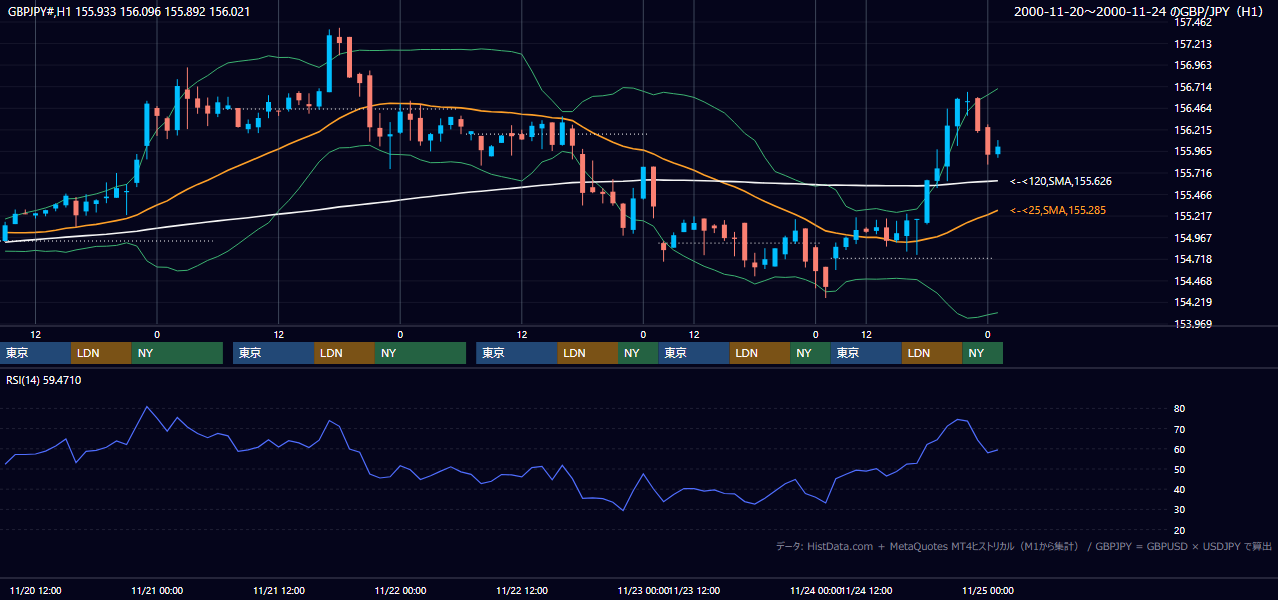
Task: Click price axis value 155.217
Action: (1193, 216)
